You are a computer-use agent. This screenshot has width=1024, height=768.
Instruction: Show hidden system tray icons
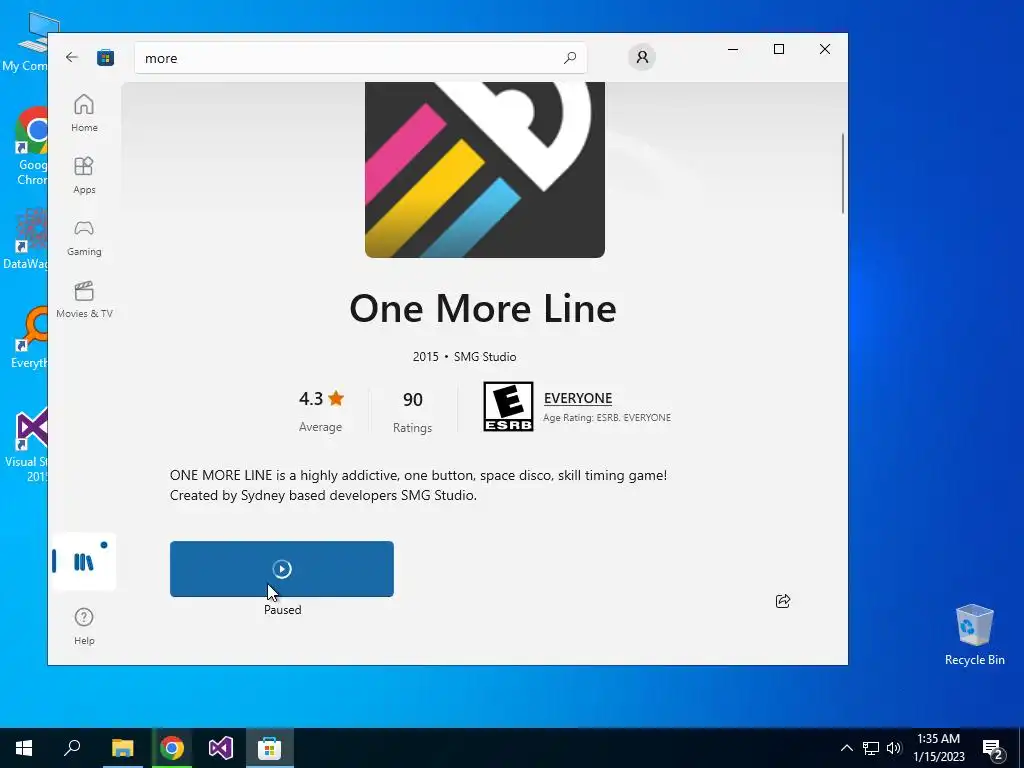point(846,748)
